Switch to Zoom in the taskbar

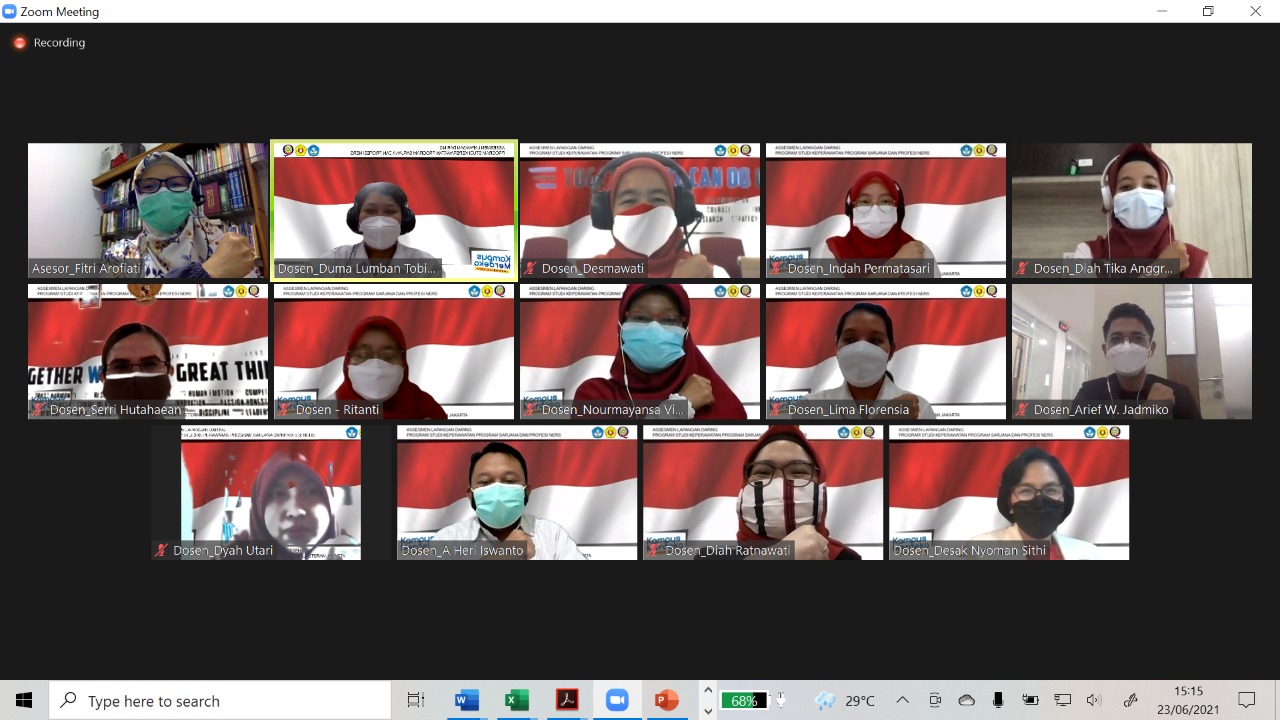[x=617, y=700]
